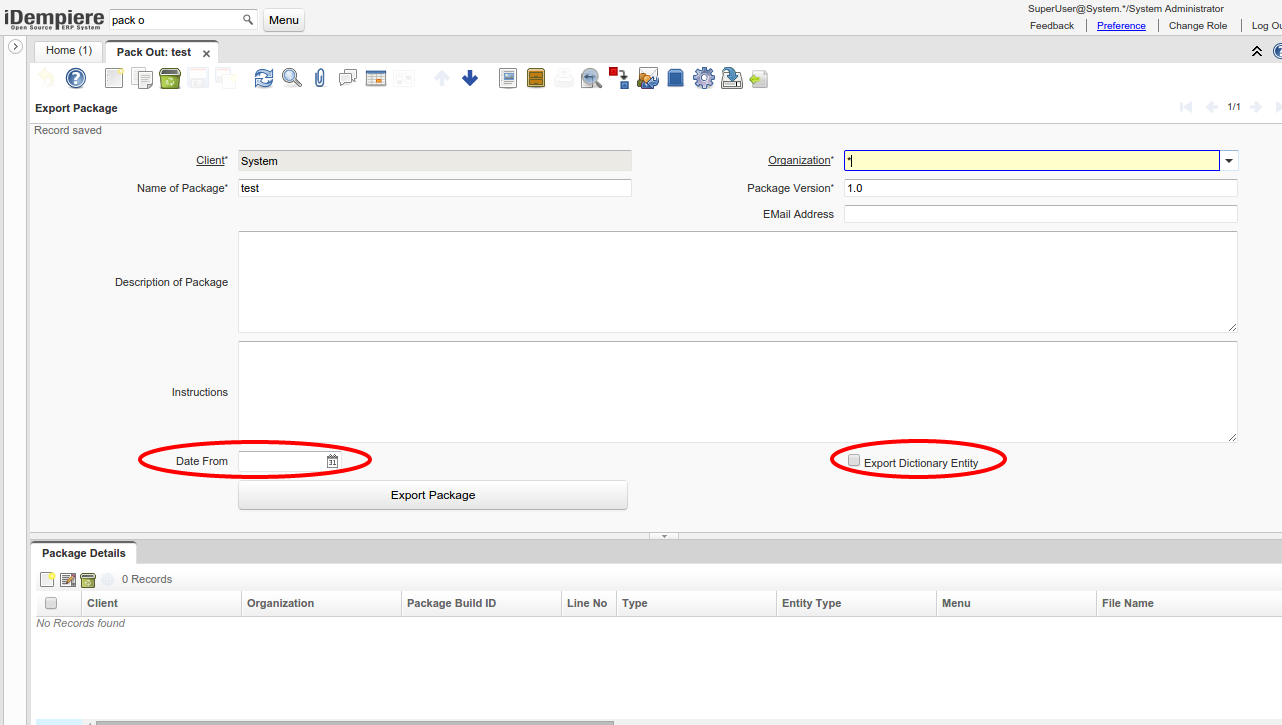Click the Refresh toolbar icon
Image resolution: width=1282 pixels, height=725 pixels.
(263, 78)
